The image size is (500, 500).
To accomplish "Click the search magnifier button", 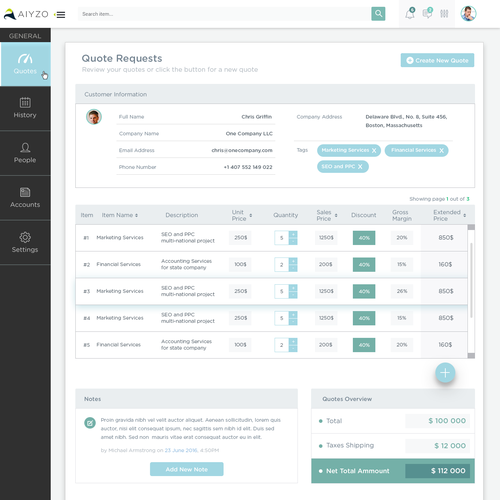I will tap(378, 14).
